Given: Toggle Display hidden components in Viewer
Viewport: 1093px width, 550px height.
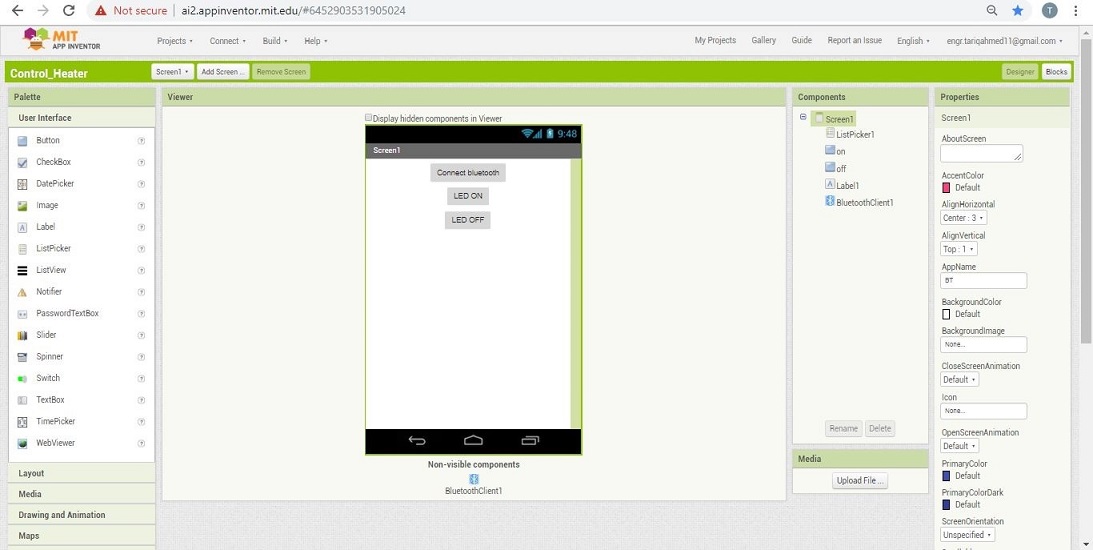Looking at the screenshot, I should (369, 118).
